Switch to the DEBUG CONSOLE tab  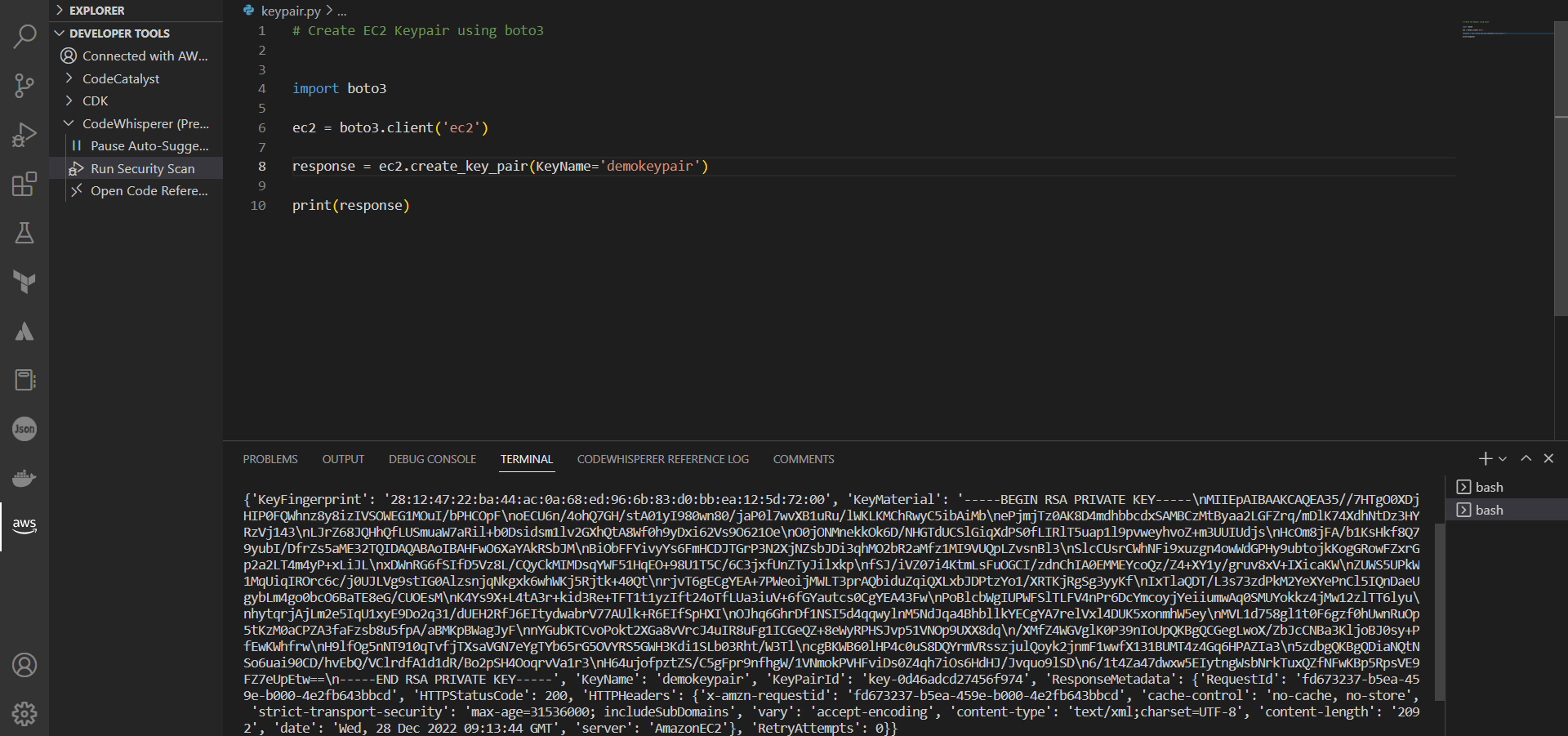tap(432, 459)
